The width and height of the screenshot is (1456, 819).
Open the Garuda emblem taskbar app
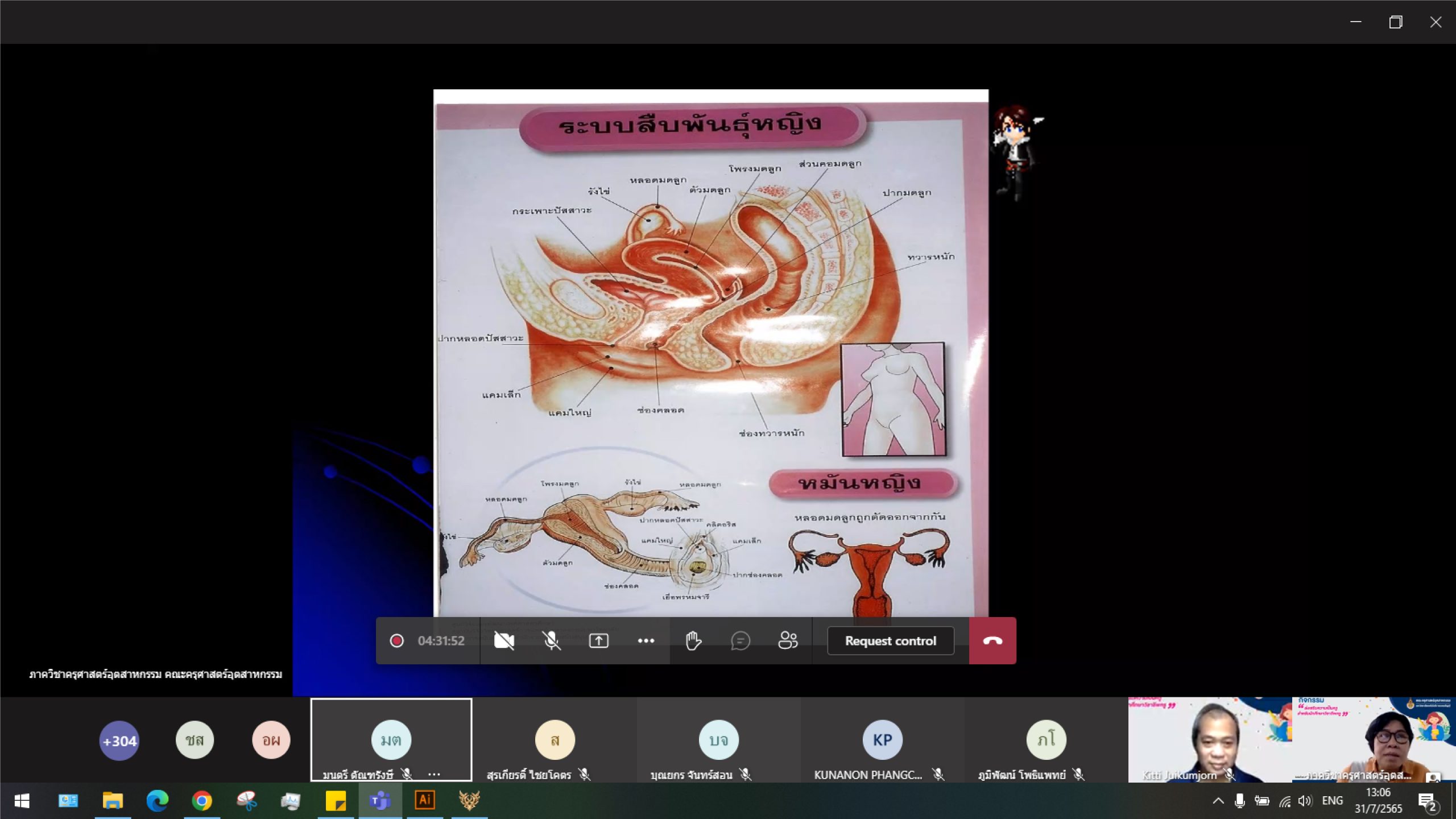(469, 801)
